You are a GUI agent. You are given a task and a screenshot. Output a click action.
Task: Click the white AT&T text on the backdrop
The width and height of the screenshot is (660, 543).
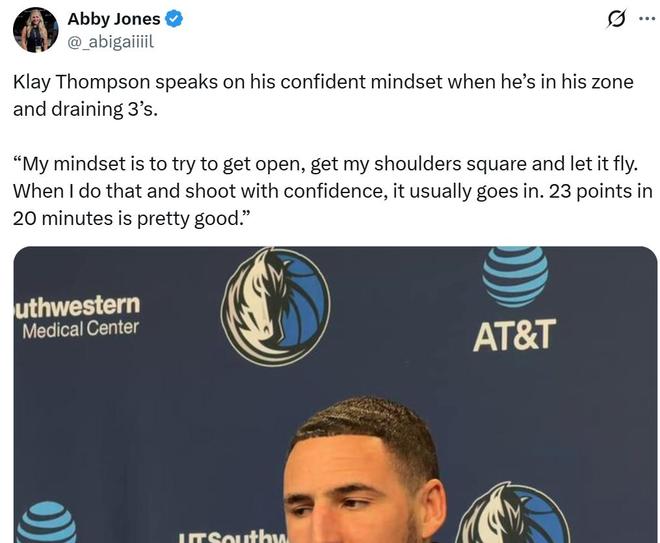(514, 336)
